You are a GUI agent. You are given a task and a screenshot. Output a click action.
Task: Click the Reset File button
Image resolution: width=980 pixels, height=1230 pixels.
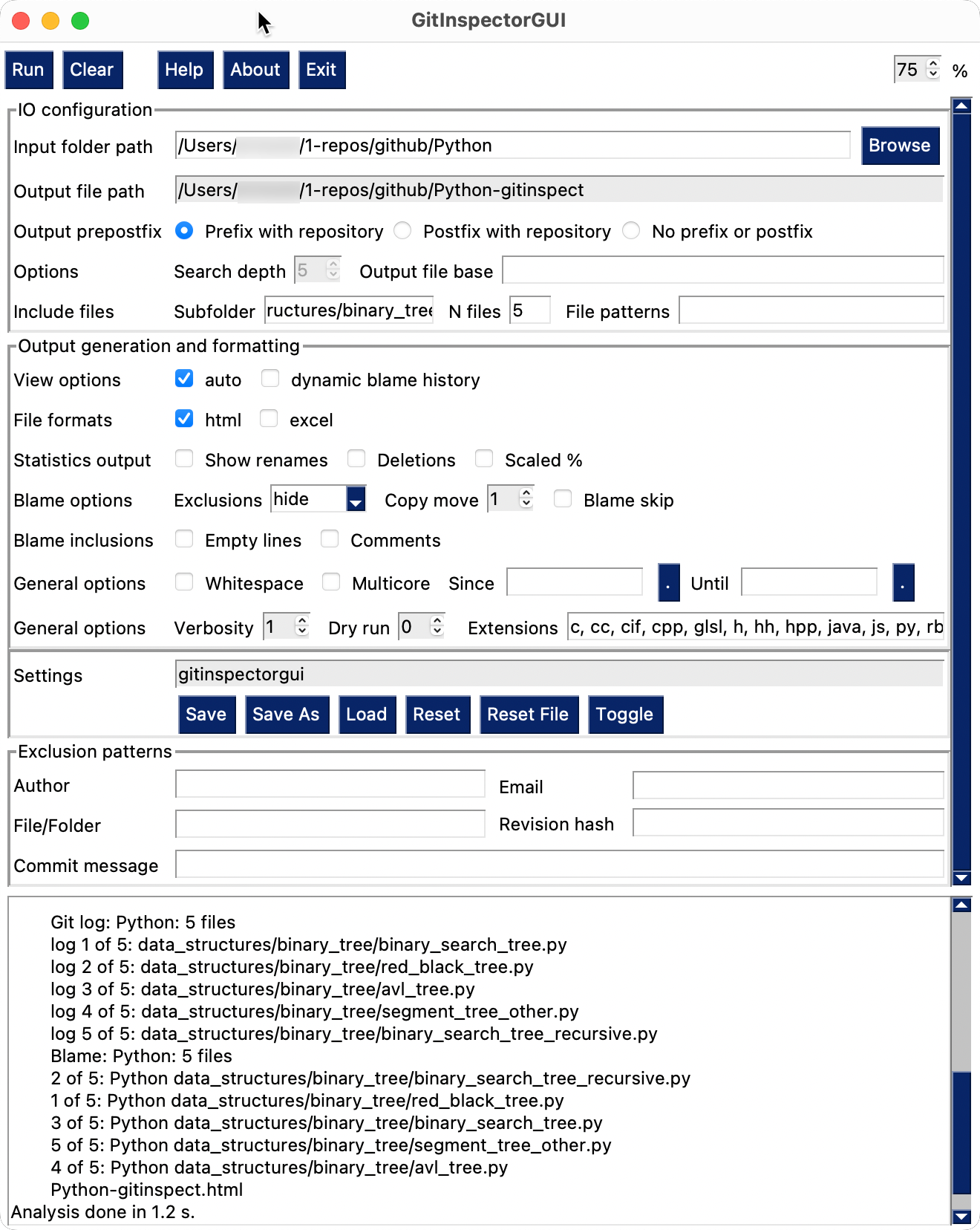point(529,715)
